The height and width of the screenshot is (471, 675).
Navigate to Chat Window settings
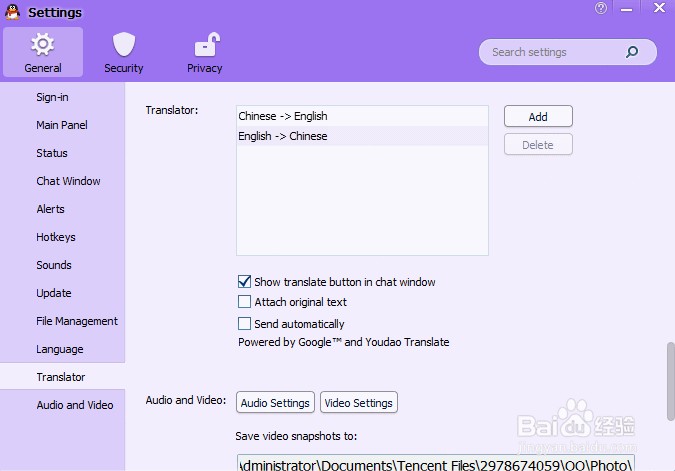[68, 181]
